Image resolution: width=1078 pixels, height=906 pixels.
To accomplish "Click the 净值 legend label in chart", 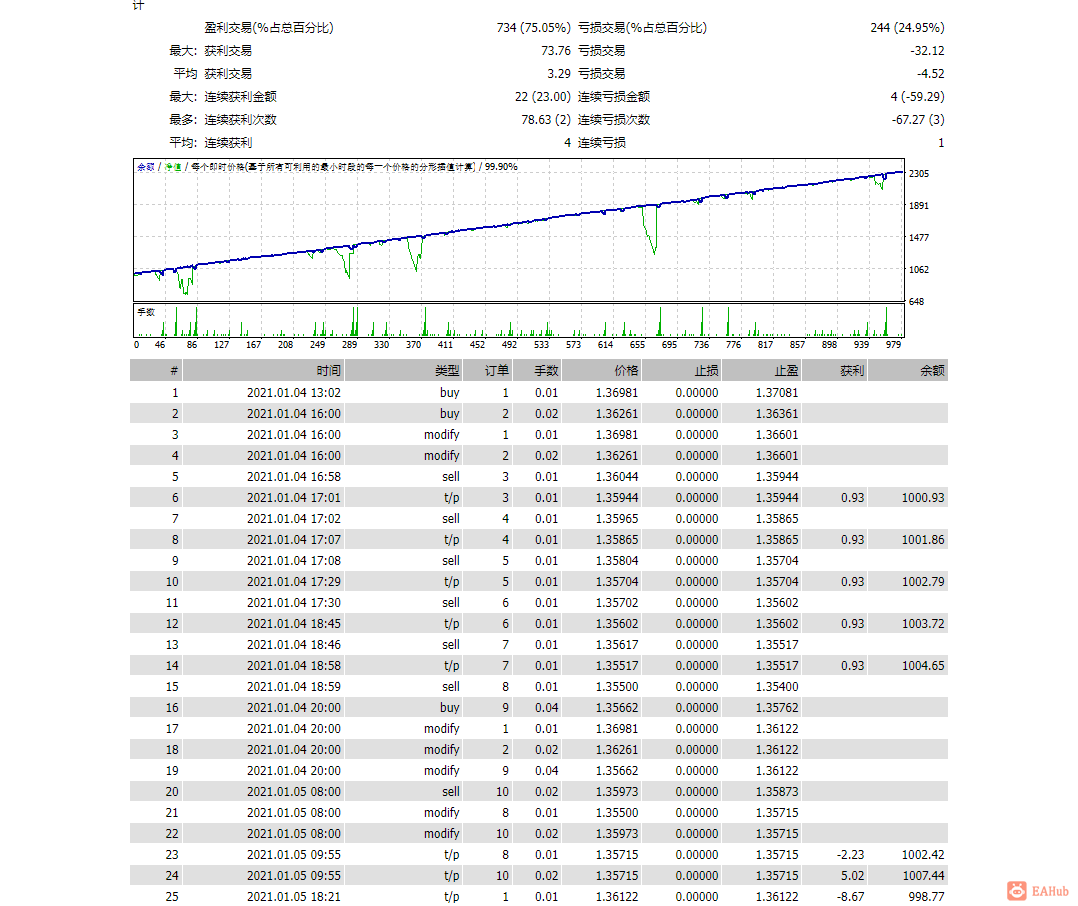I will [x=173, y=167].
